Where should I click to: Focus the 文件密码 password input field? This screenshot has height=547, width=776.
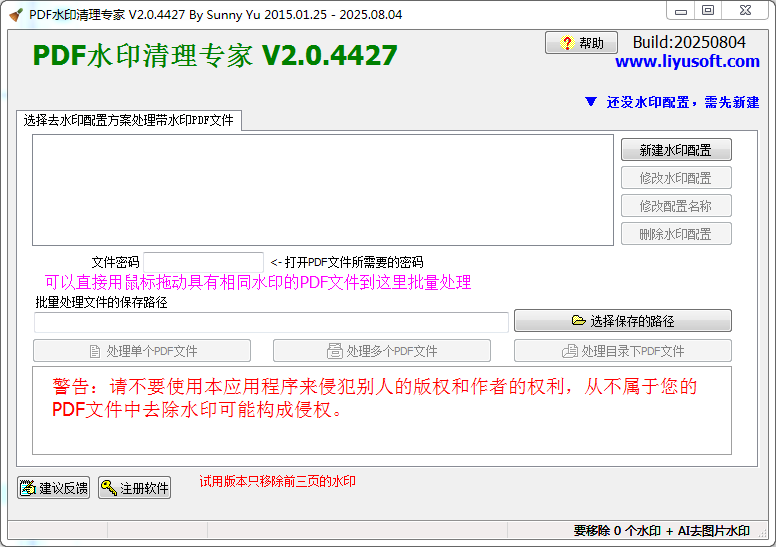coord(203,262)
